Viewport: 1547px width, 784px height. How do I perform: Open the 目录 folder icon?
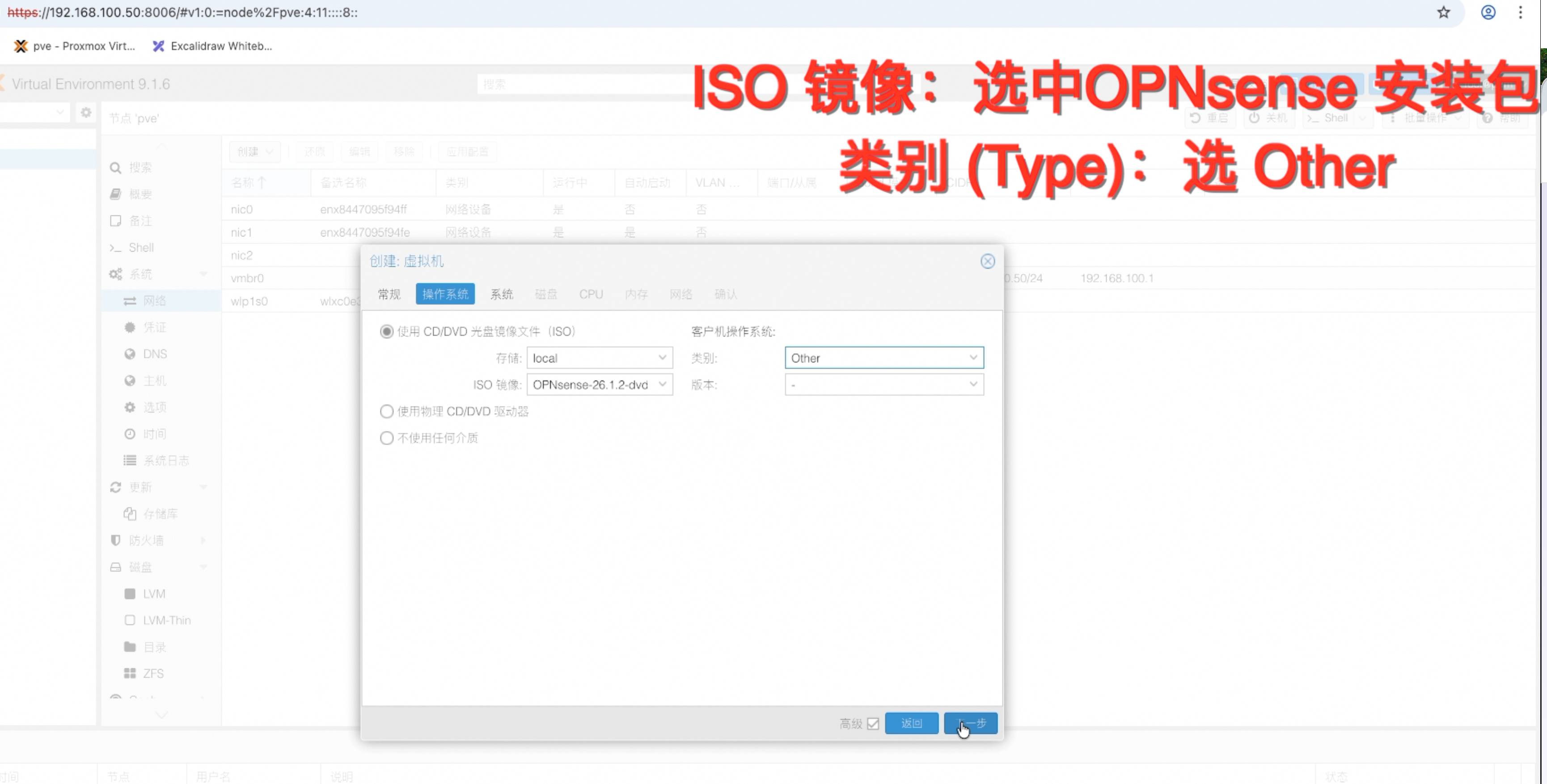click(x=130, y=646)
